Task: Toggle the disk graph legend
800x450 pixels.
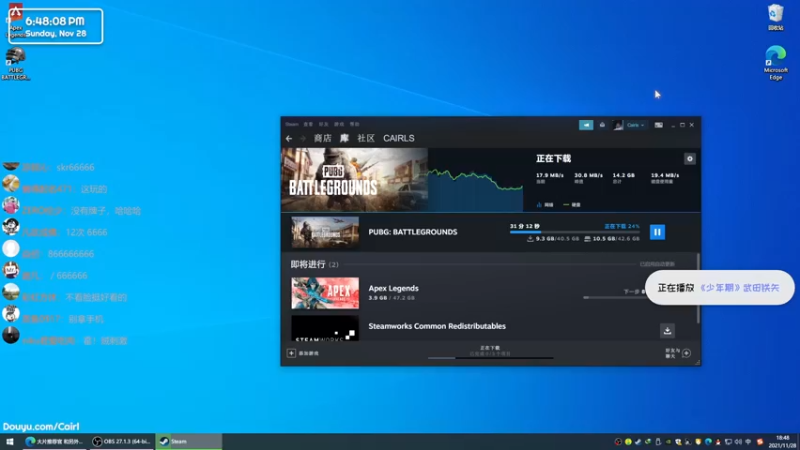Action: (572, 205)
